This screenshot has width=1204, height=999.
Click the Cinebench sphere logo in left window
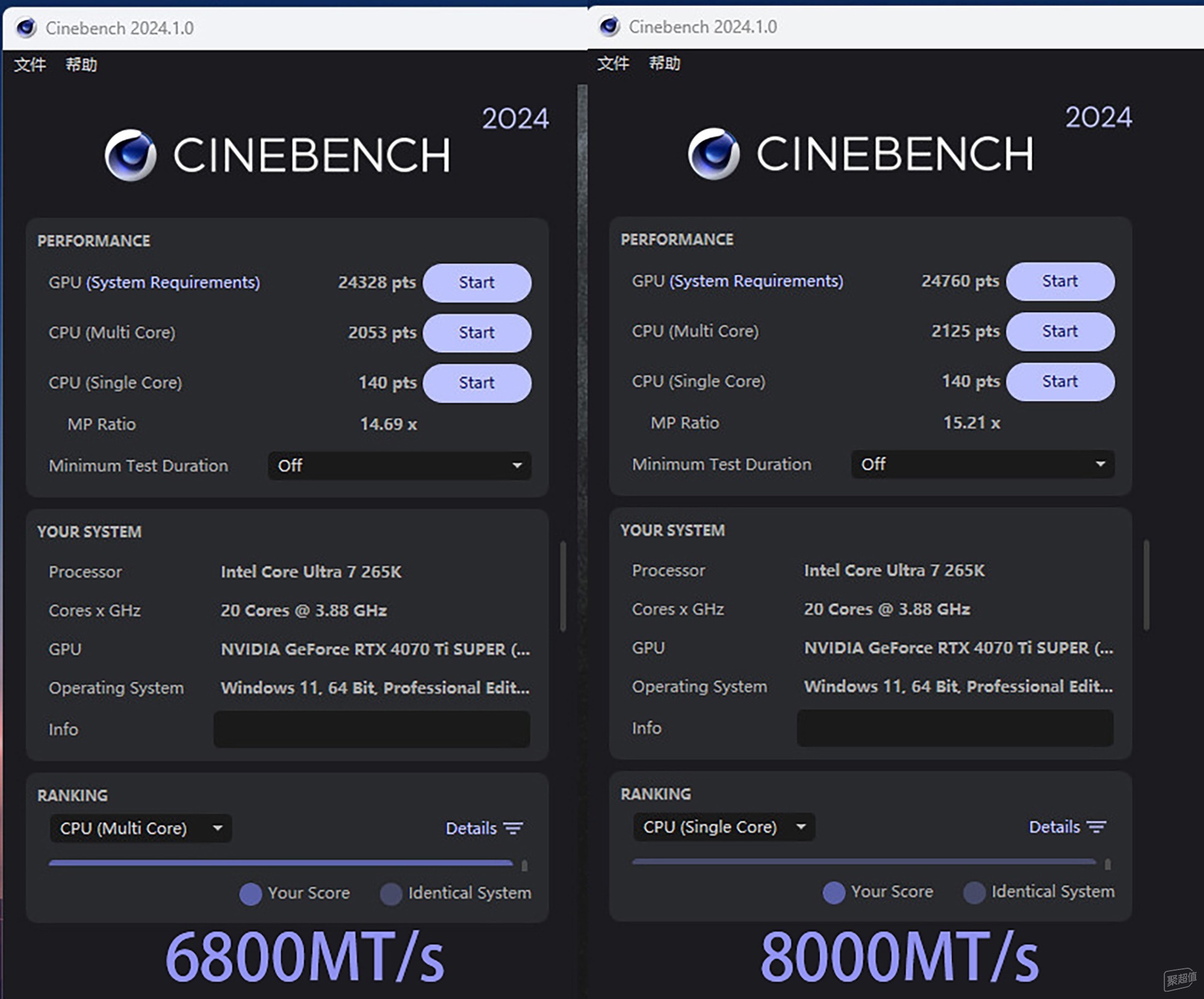(x=131, y=155)
